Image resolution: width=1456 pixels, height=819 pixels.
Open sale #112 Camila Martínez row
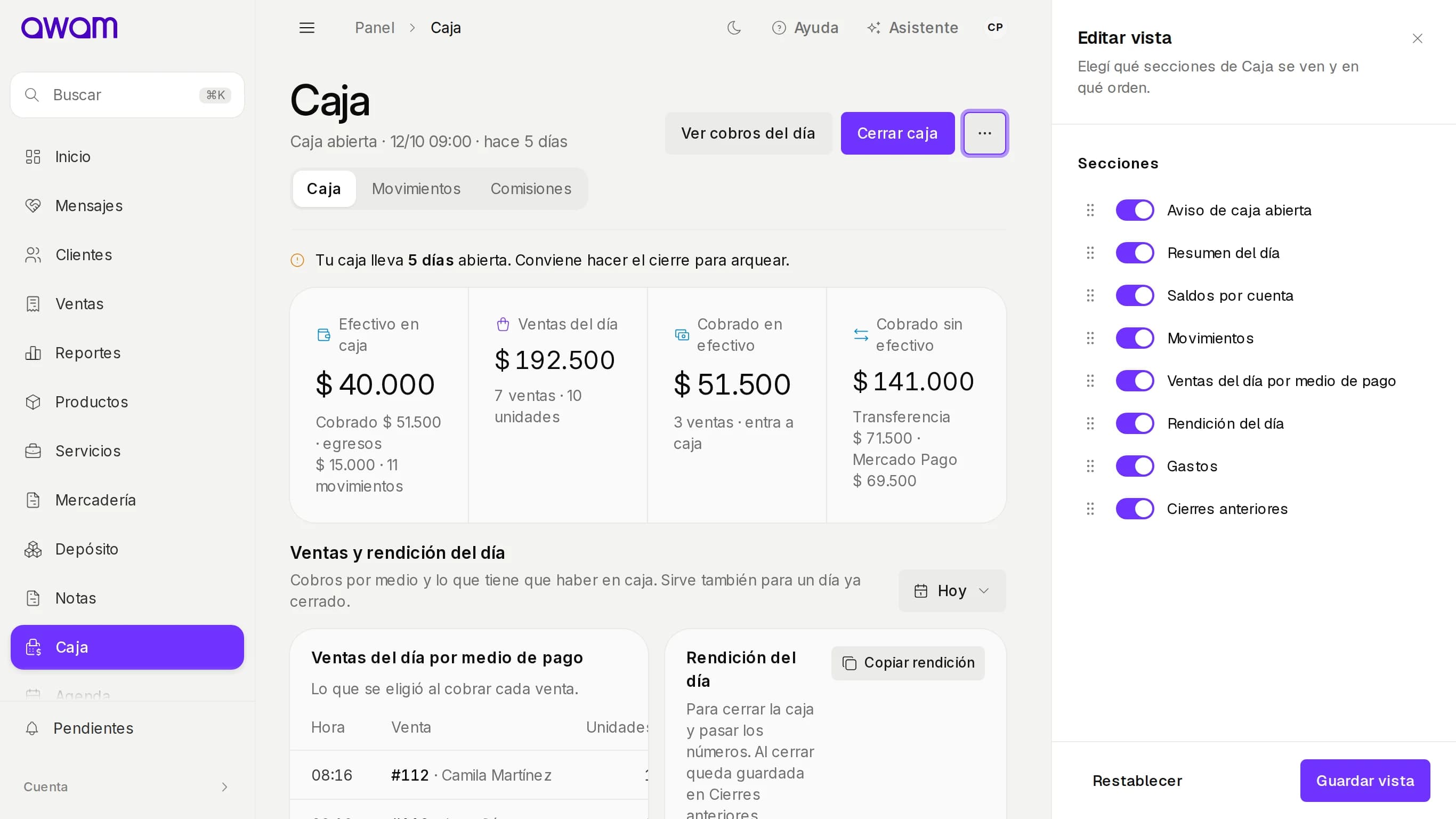coord(468,775)
